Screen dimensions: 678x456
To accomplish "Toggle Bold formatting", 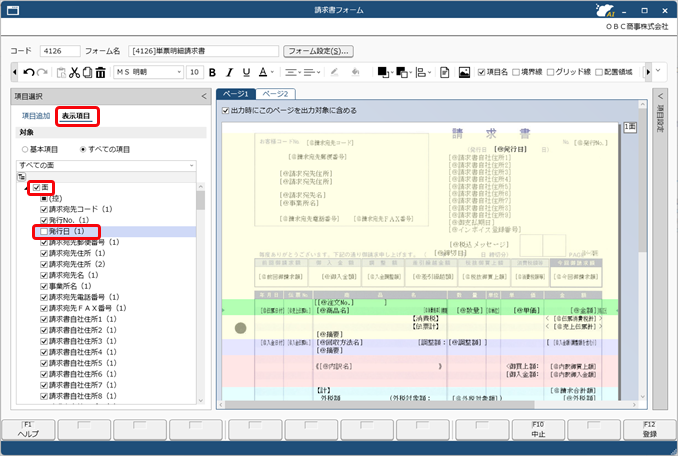I will click(212, 72).
